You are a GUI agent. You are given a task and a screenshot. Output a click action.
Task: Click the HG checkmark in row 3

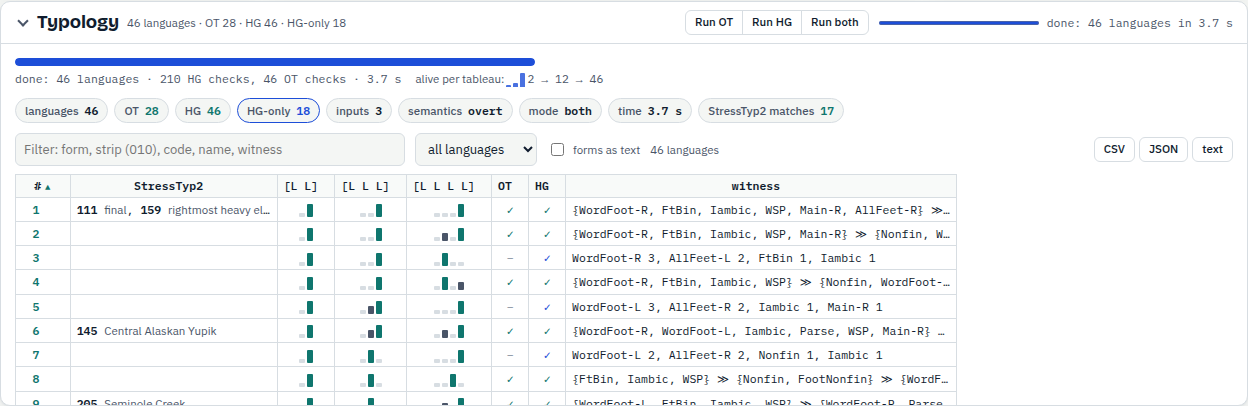point(547,258)
